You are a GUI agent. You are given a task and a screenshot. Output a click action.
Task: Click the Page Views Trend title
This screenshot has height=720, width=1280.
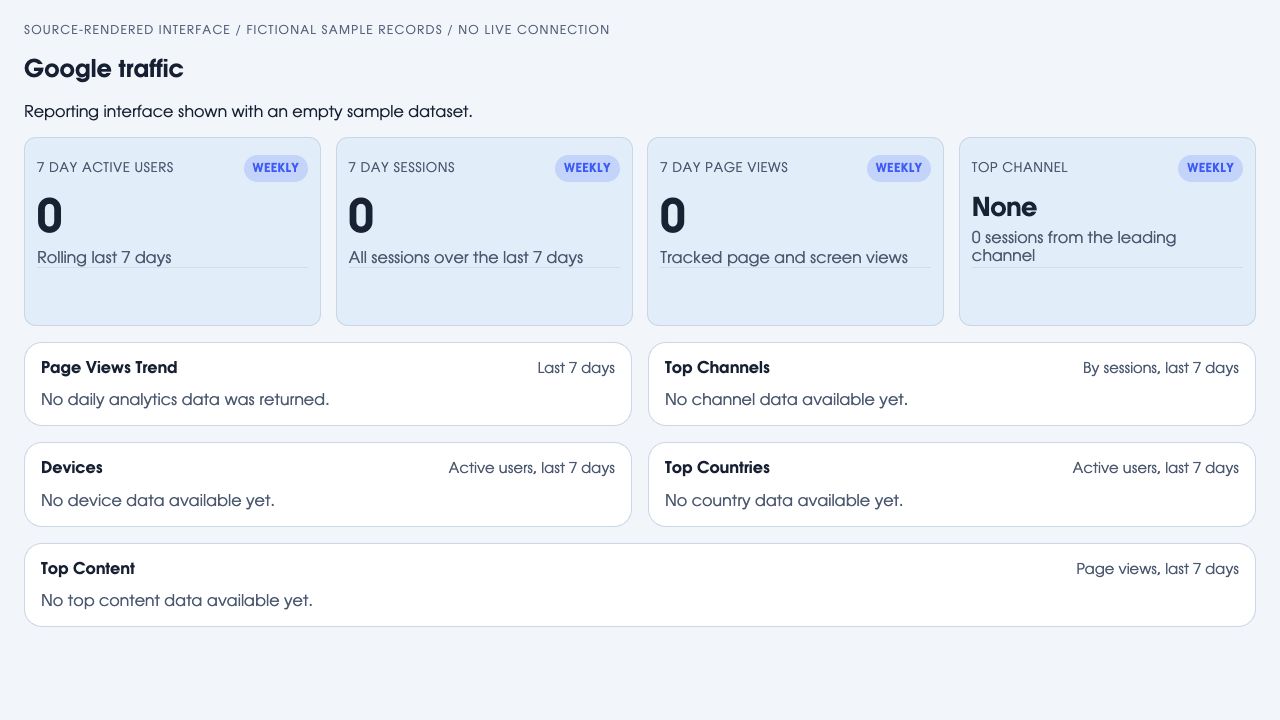tap(109, 368)
